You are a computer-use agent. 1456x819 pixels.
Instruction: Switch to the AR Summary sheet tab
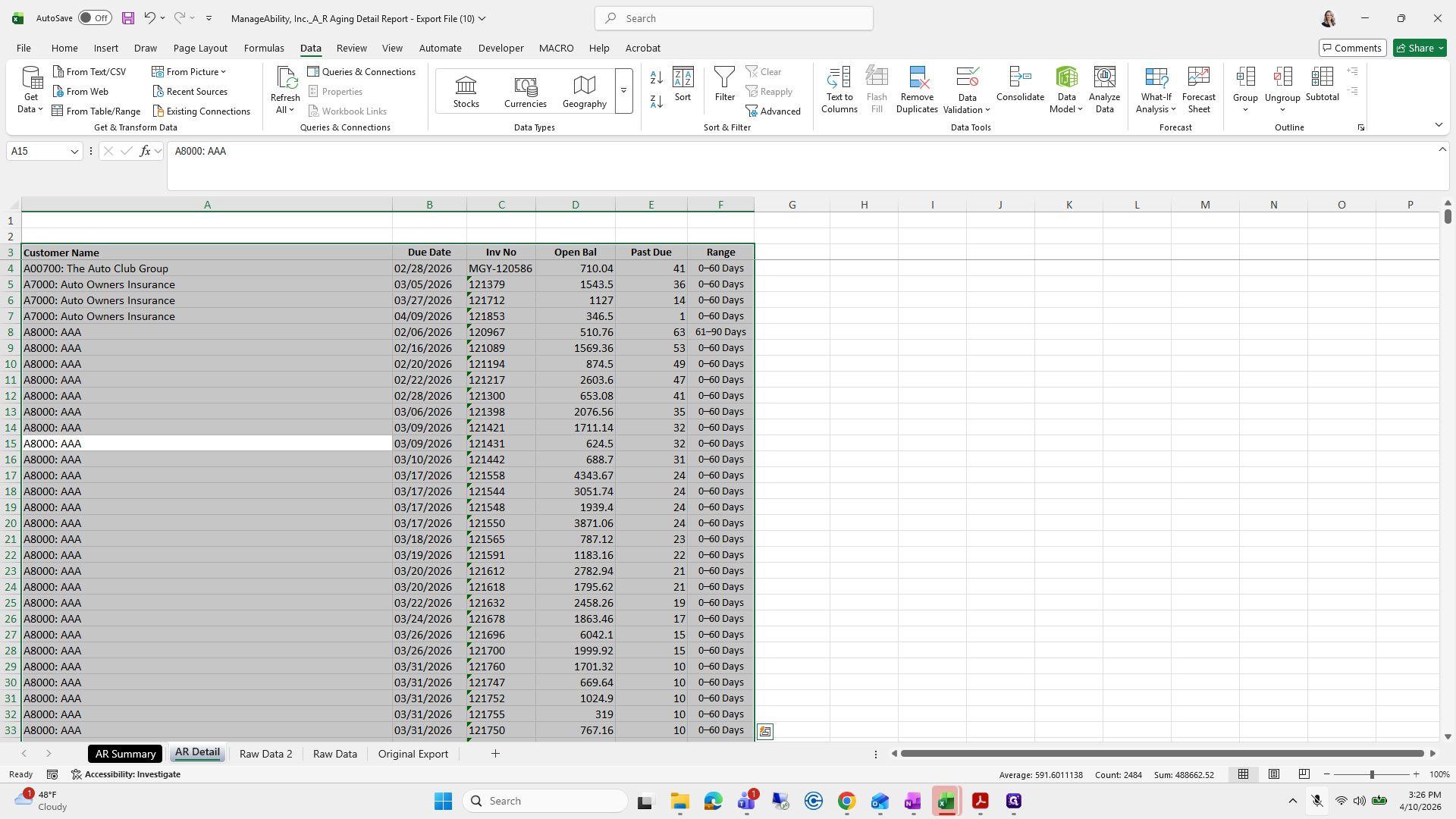point(125,754)
